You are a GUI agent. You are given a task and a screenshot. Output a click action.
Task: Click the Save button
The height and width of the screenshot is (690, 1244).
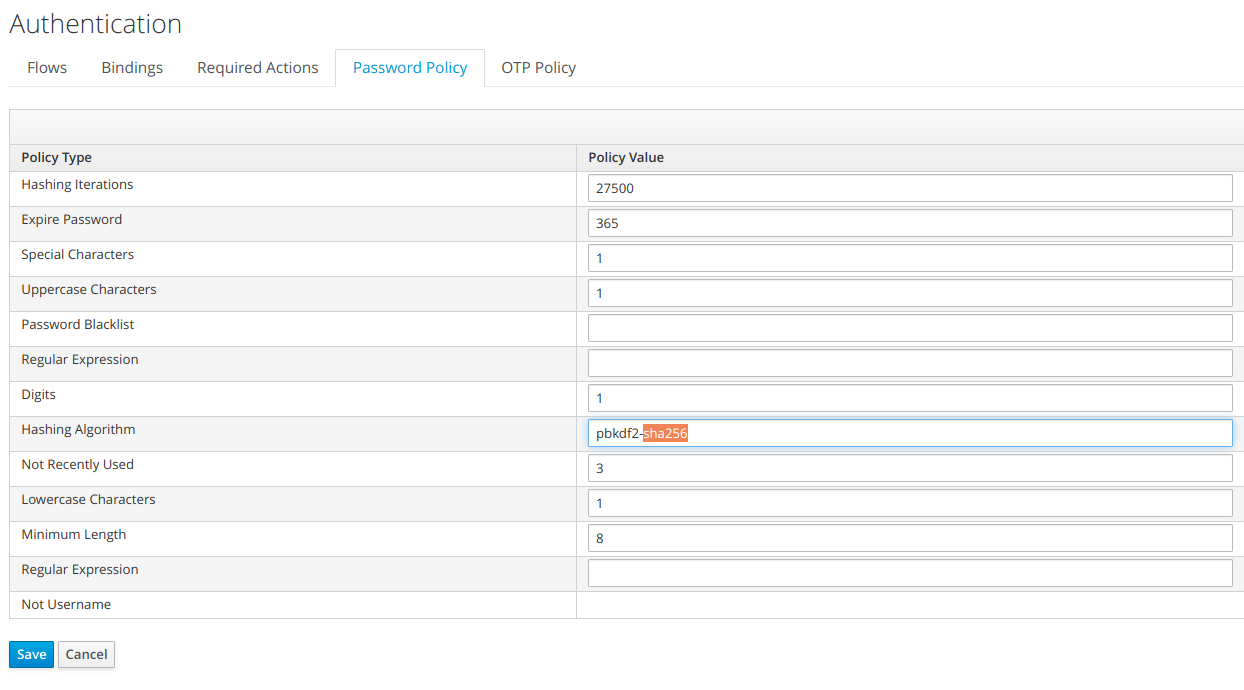[x=30, y=654]
